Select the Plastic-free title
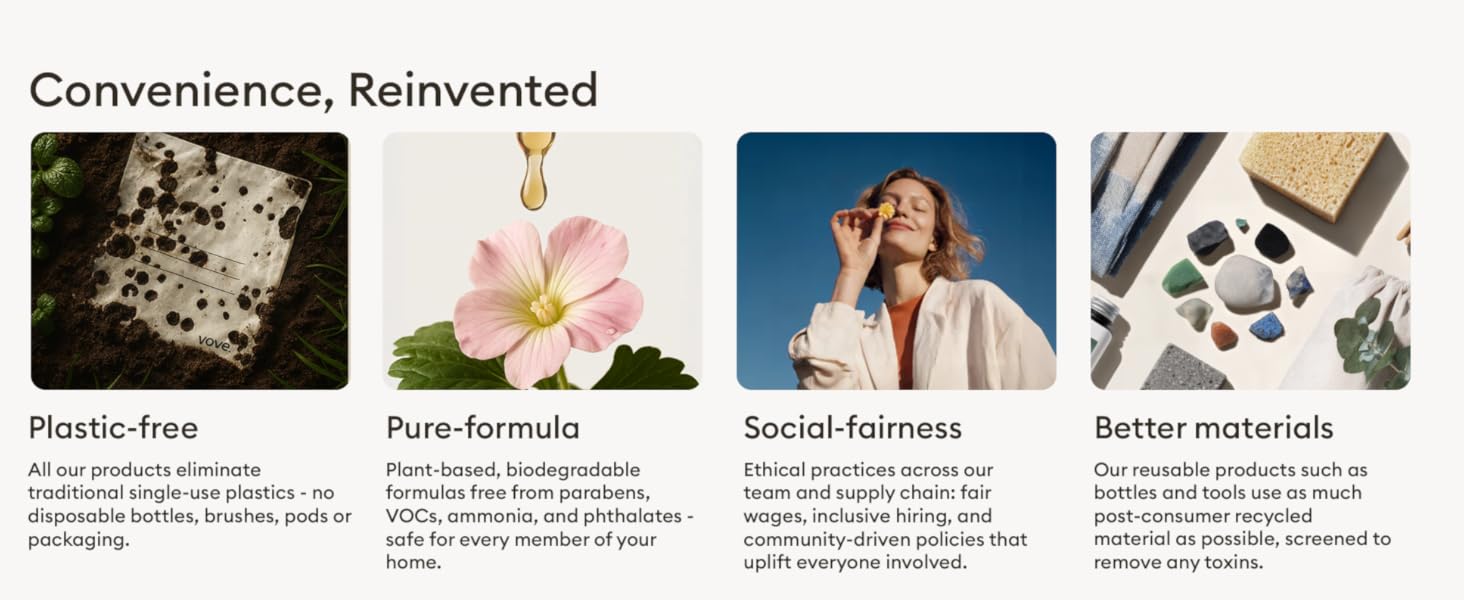Viewport: 1464px width, 600px height. 113,428
